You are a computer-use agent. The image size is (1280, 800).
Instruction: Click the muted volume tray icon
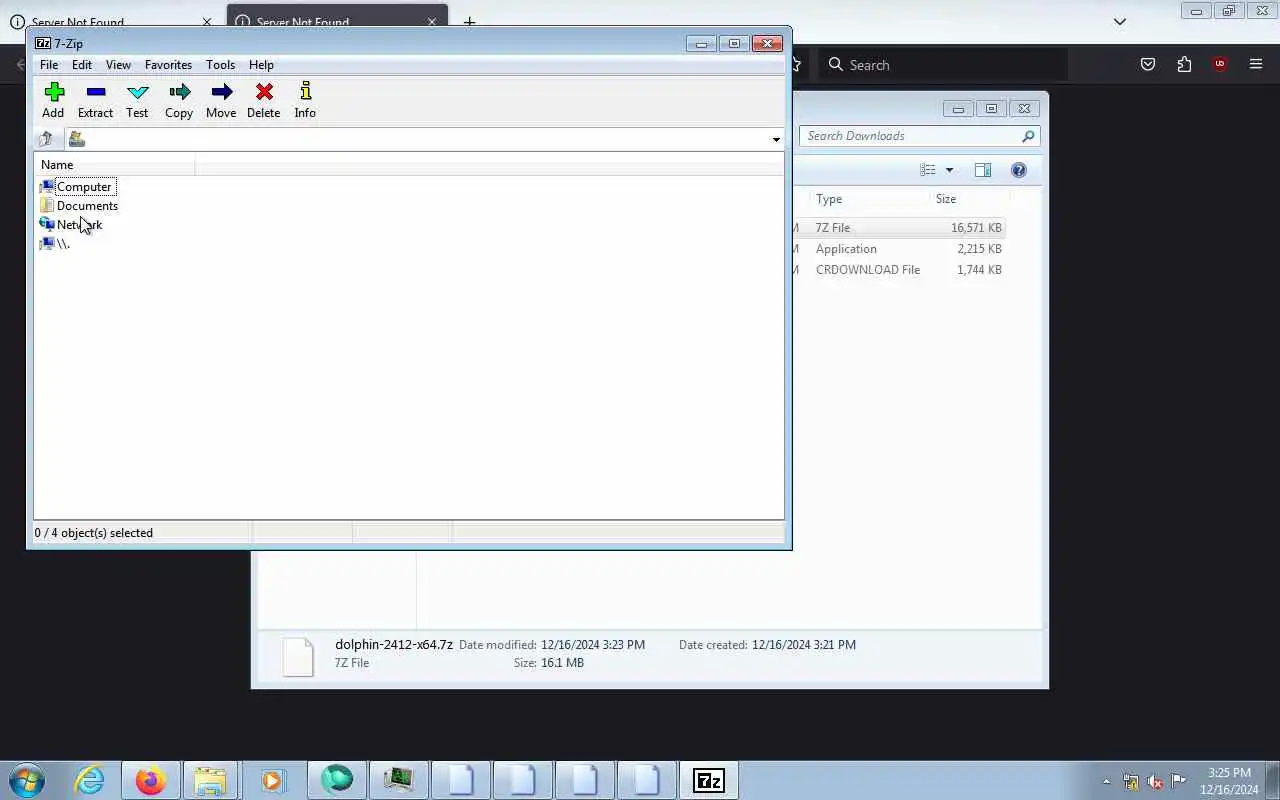coord(1155,782)
